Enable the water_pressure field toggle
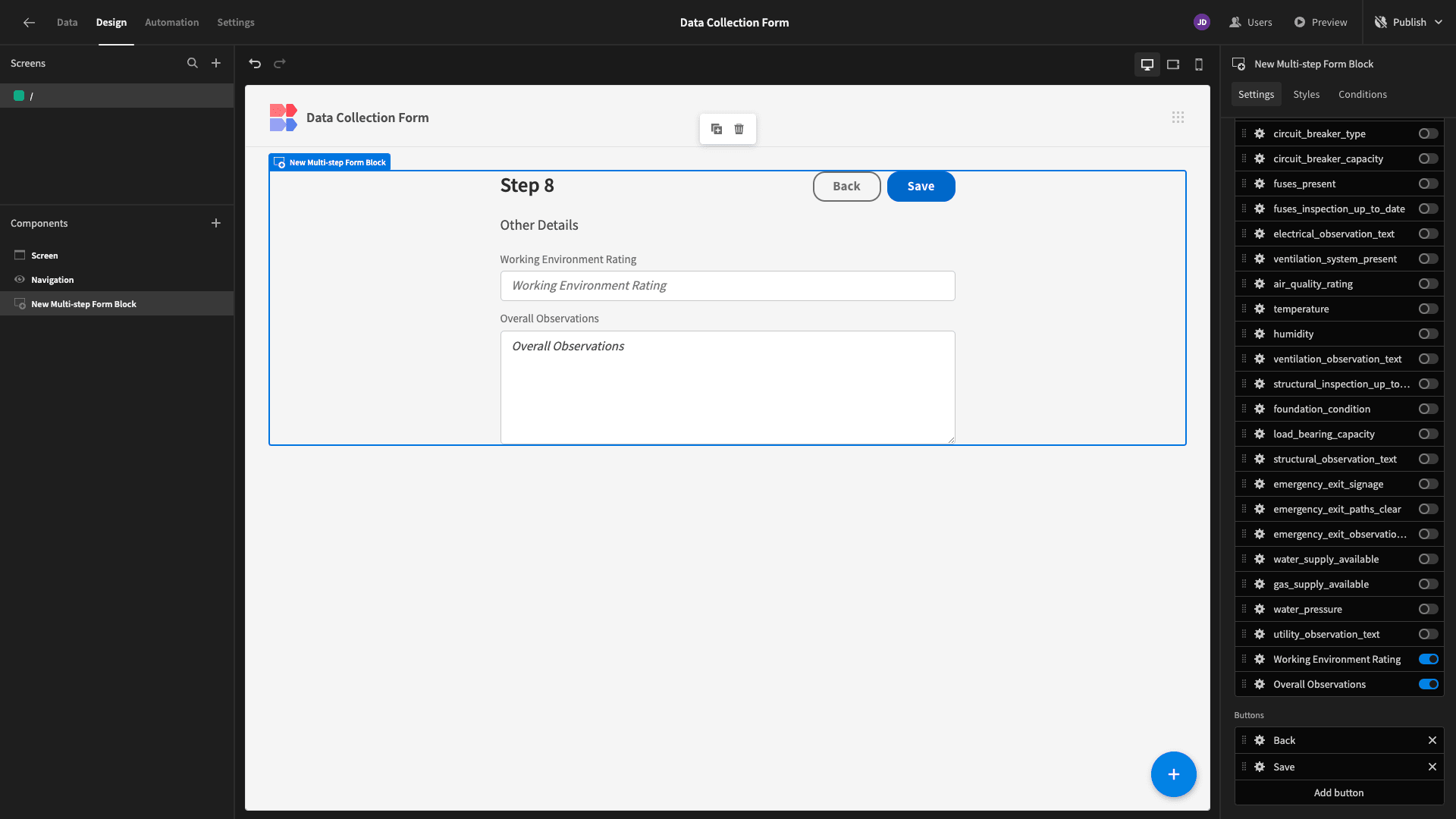Screen dimensions: 1456x819 [x=1429, y=609]
